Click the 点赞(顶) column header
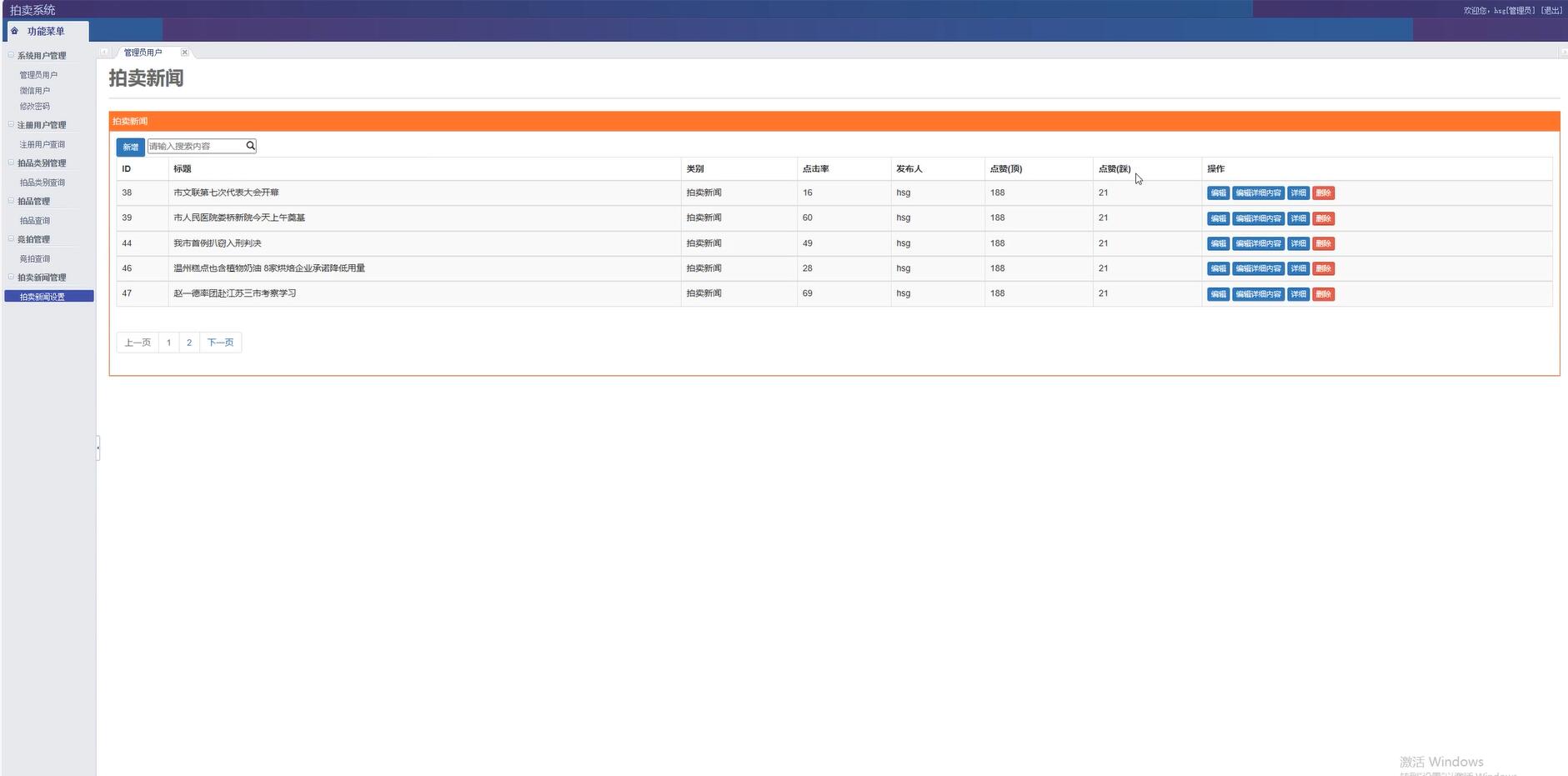This screenshot has height=776, width=1568. (x=1006, y=168)
